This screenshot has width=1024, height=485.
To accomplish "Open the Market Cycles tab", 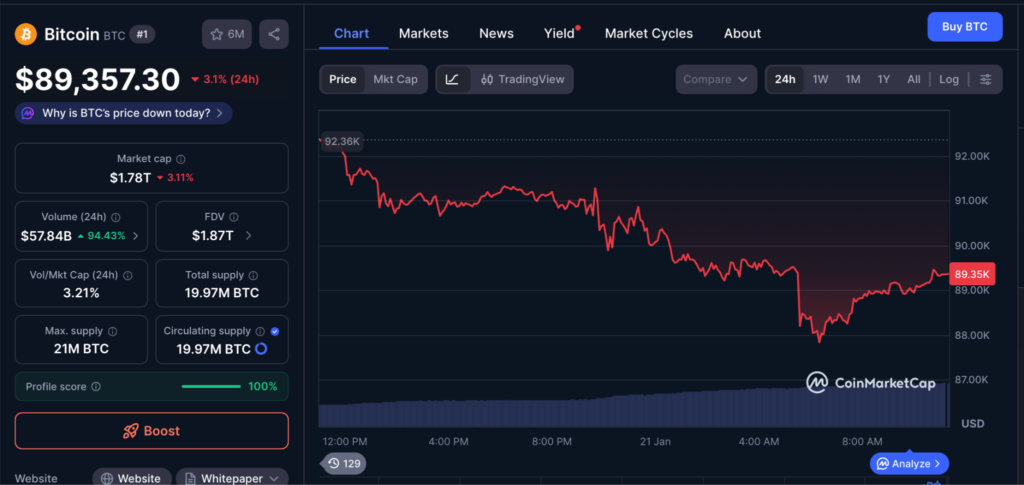I will [648, 33].
